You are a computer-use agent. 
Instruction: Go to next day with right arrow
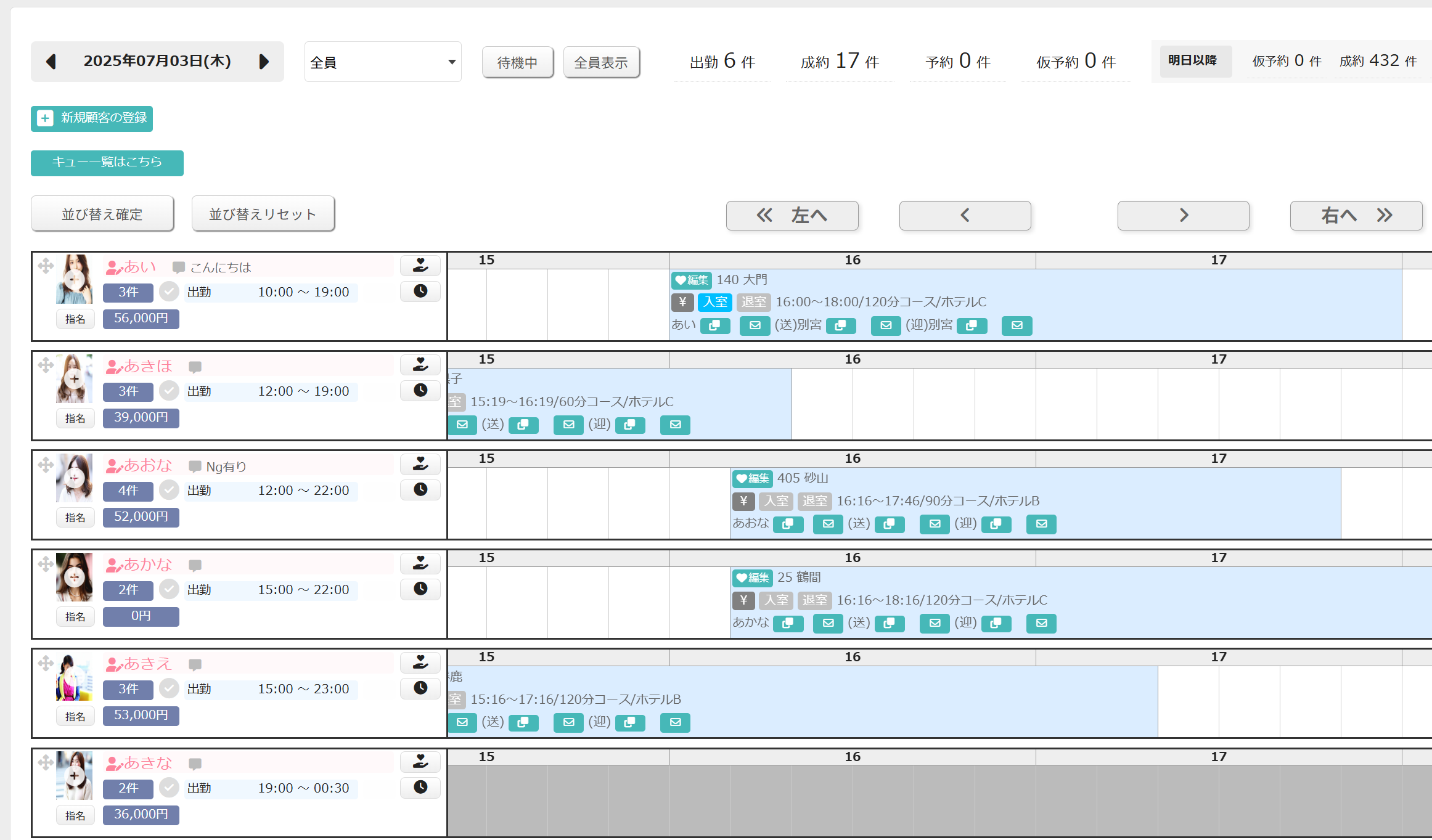click(264, 62)
